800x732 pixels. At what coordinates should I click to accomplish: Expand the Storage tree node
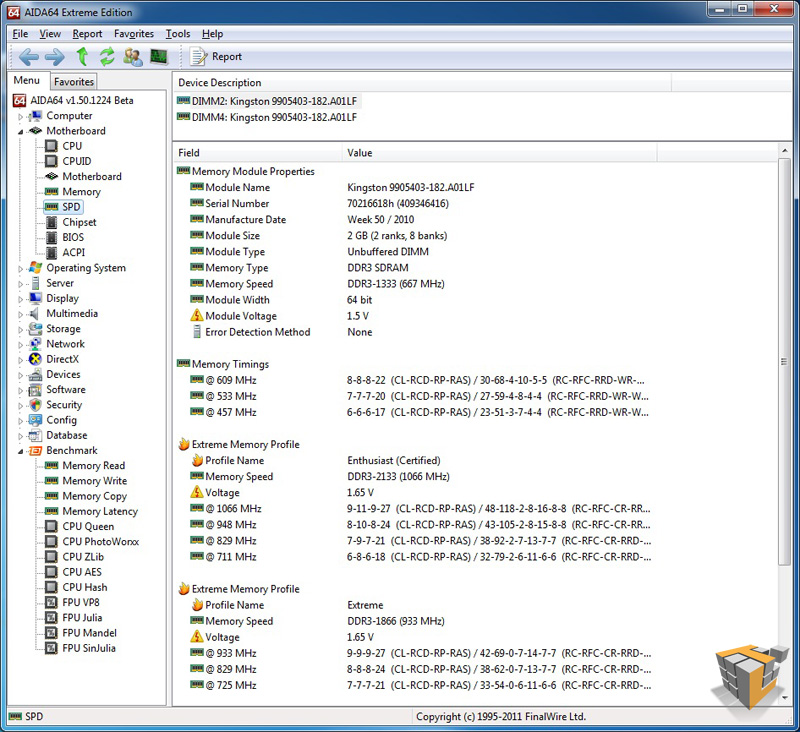20,330
